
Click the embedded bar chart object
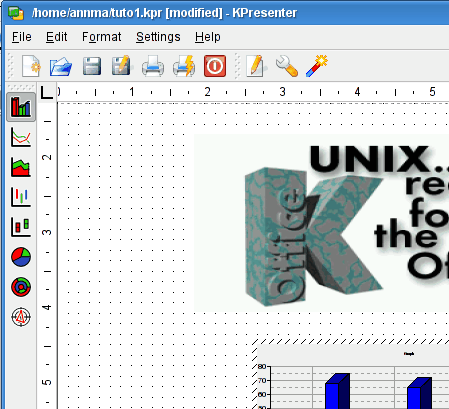click(351, 374)
